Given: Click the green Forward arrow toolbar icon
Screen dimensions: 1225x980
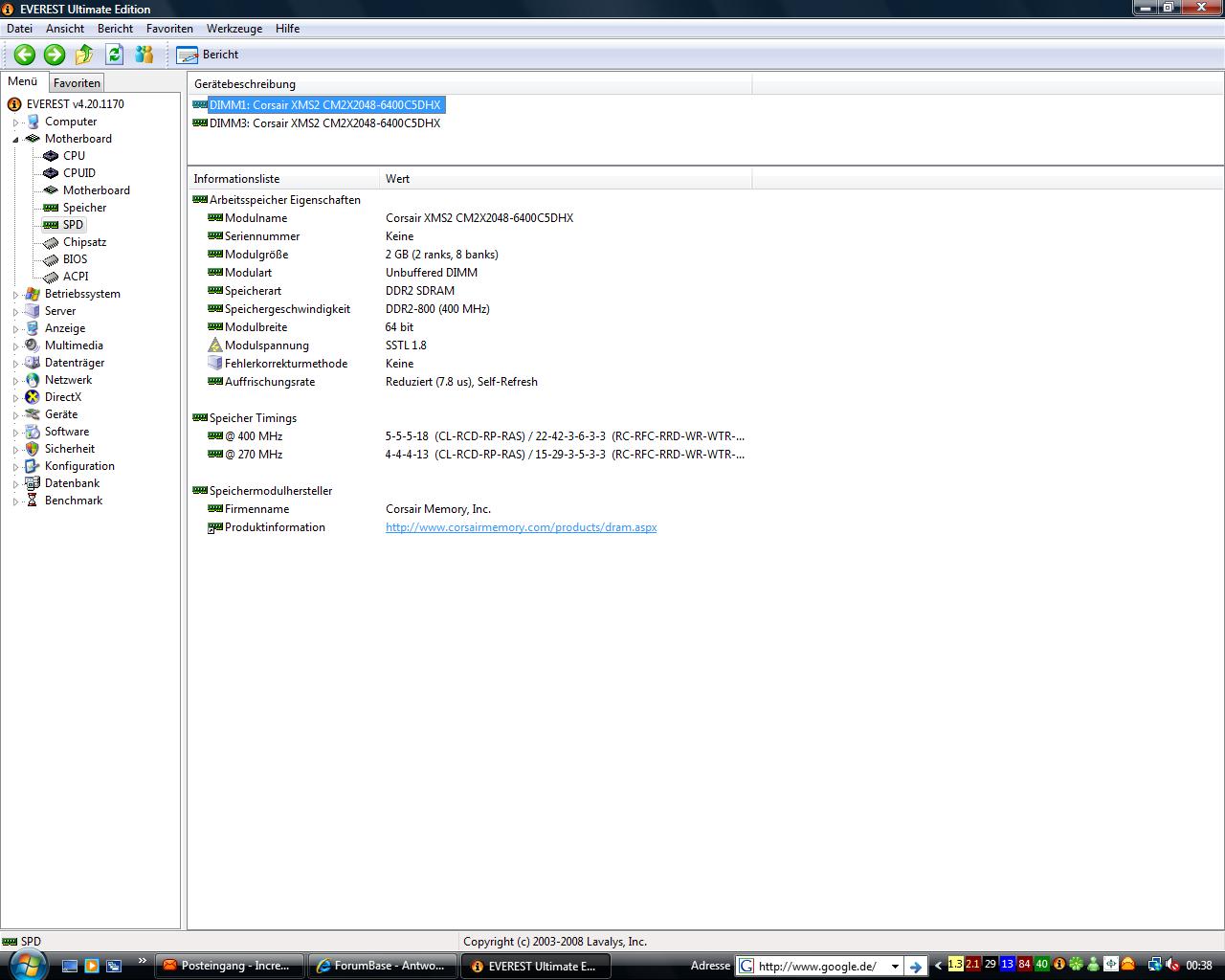Looking at the screenshot, I should click(x=55, y=55).
